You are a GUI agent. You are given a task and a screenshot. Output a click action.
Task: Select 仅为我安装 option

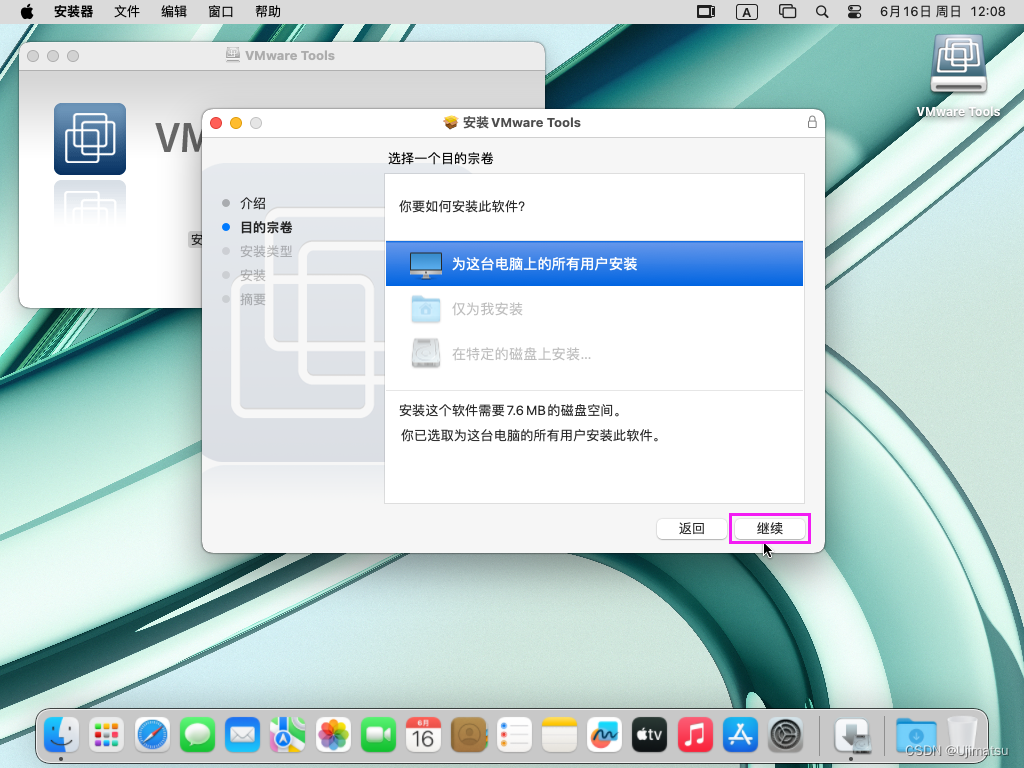(x=594, y=309)
